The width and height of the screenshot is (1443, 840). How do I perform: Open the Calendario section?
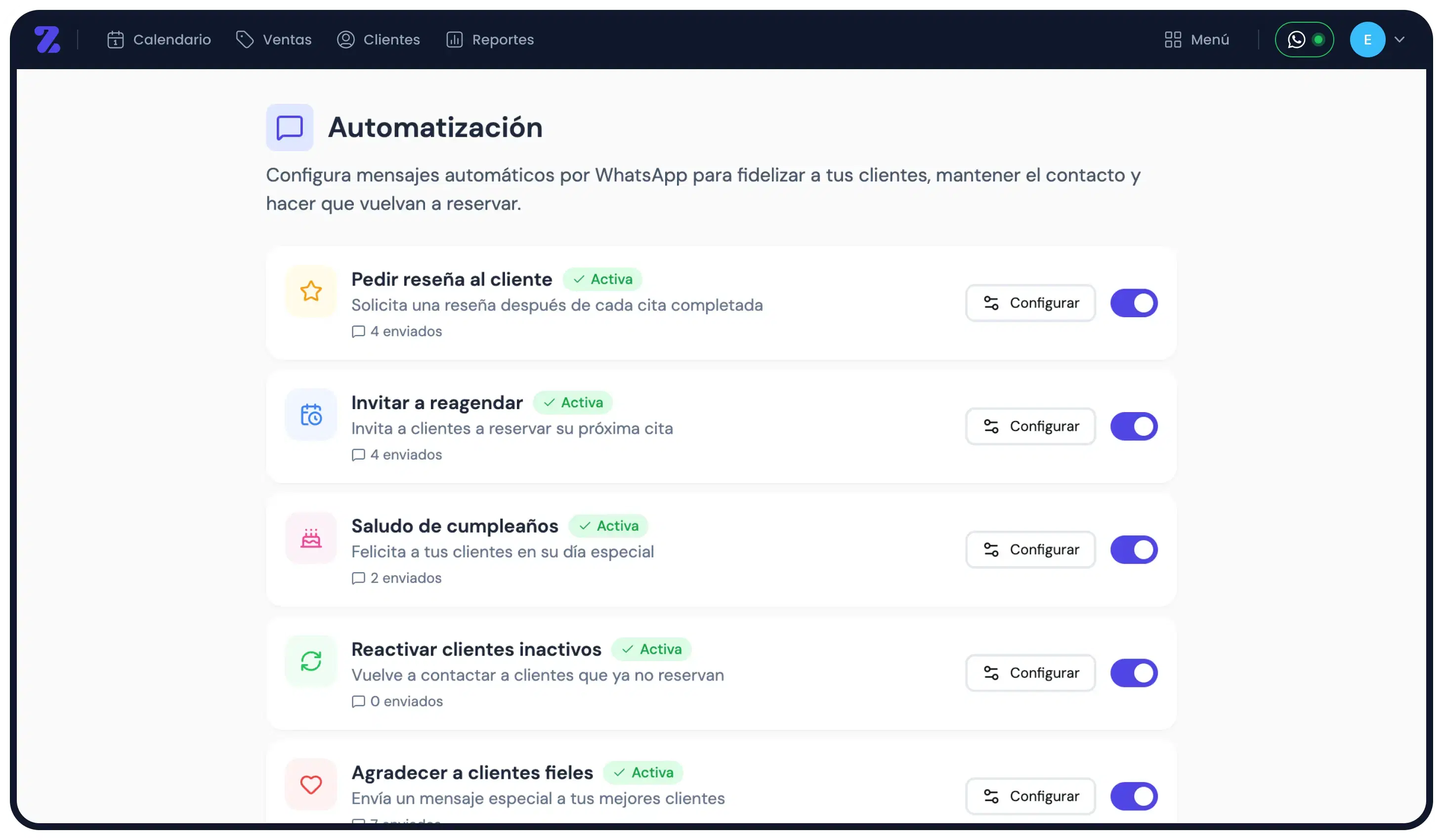click(x=159, y=40)
